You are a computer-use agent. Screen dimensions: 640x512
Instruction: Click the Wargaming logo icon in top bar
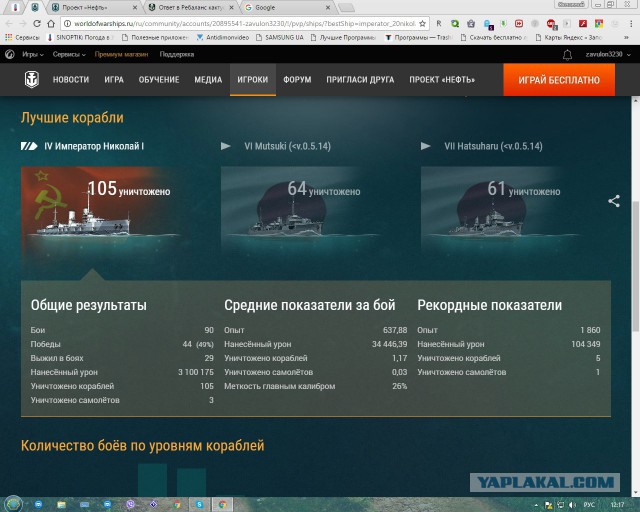[10, 54]
